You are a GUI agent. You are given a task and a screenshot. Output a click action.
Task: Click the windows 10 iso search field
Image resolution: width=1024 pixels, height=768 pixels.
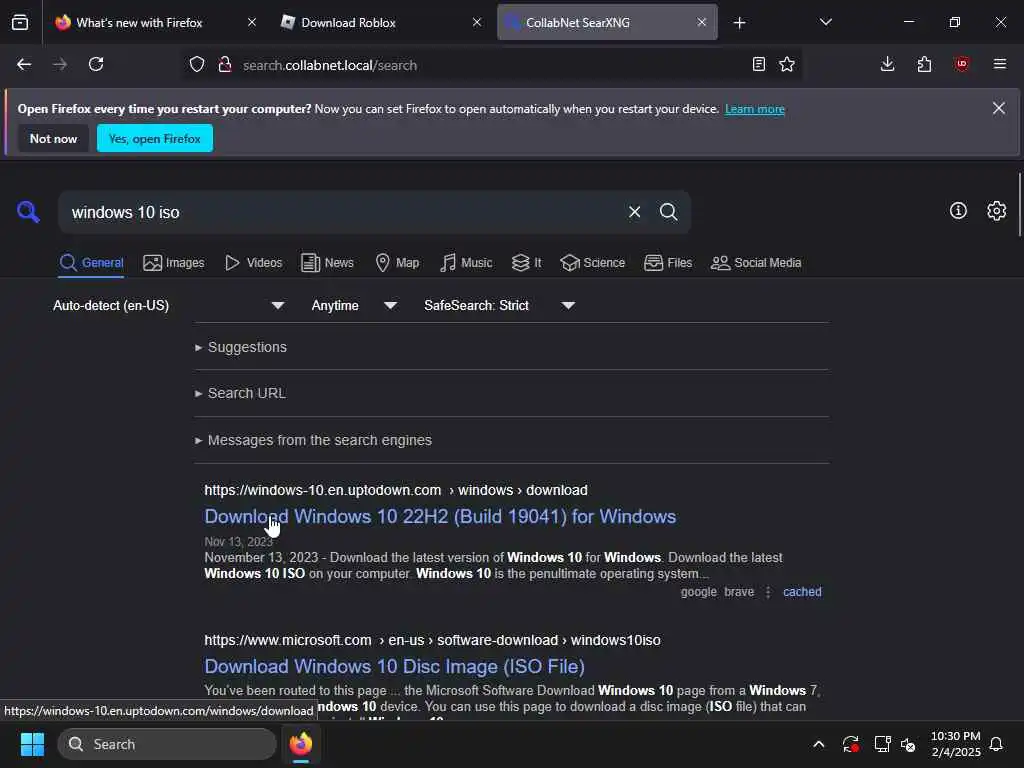pyautogui.click(x=344, y=212)
